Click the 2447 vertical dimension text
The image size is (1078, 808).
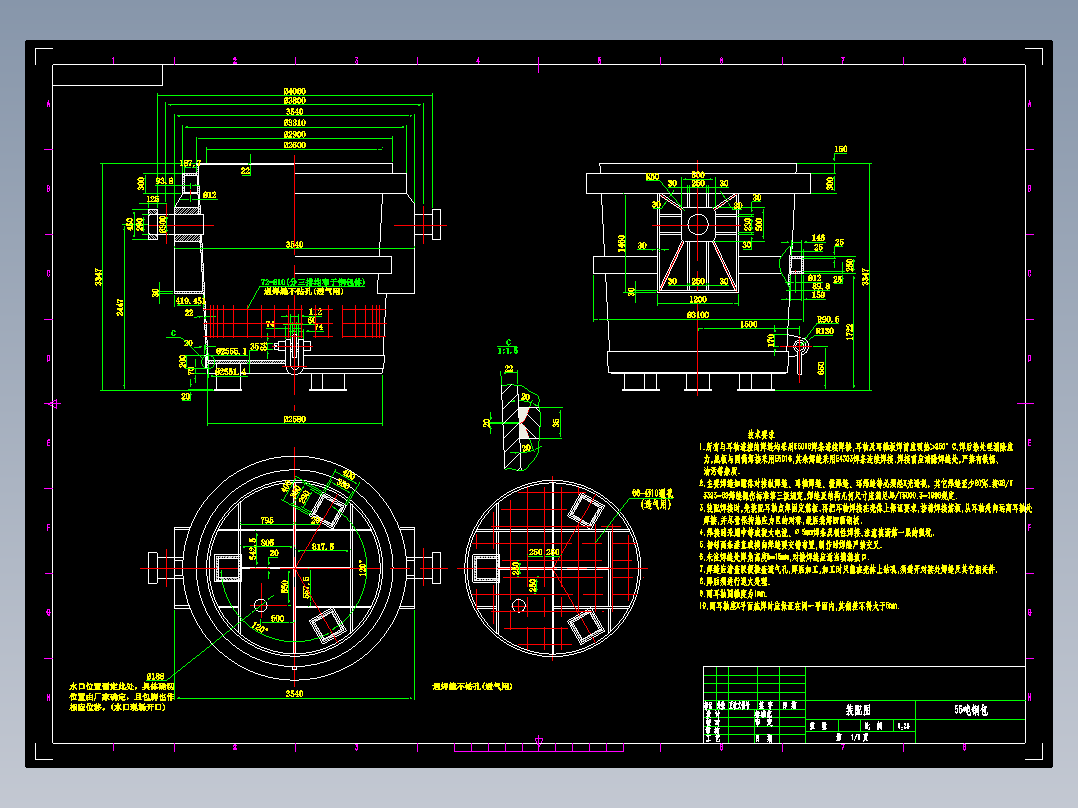click(x=120, y=307)
